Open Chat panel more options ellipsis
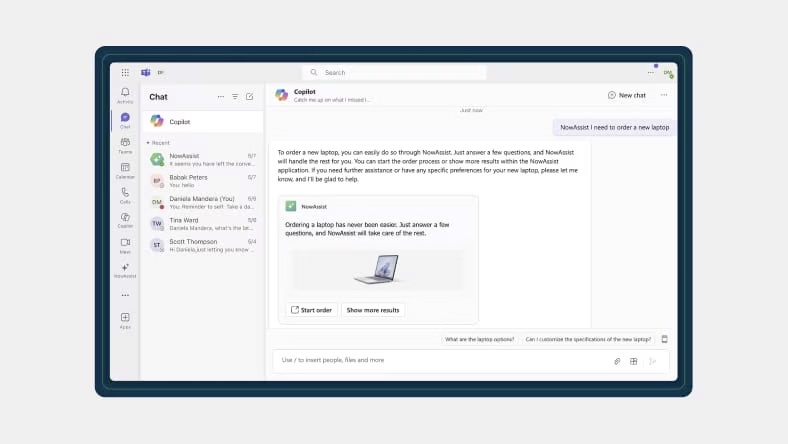788x444 pixels. (221, 97)
